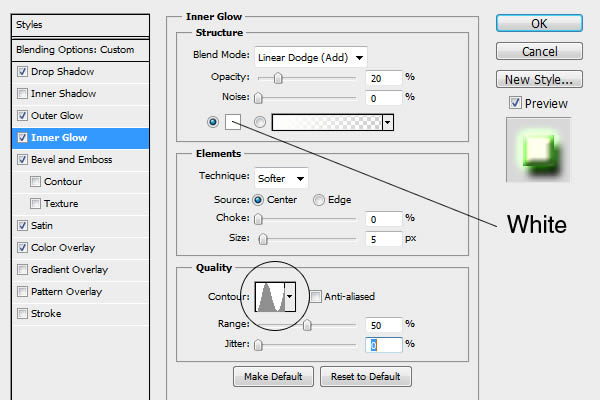Click the Size px value field
Screen dimensions: 600x400
click(383, 239)
